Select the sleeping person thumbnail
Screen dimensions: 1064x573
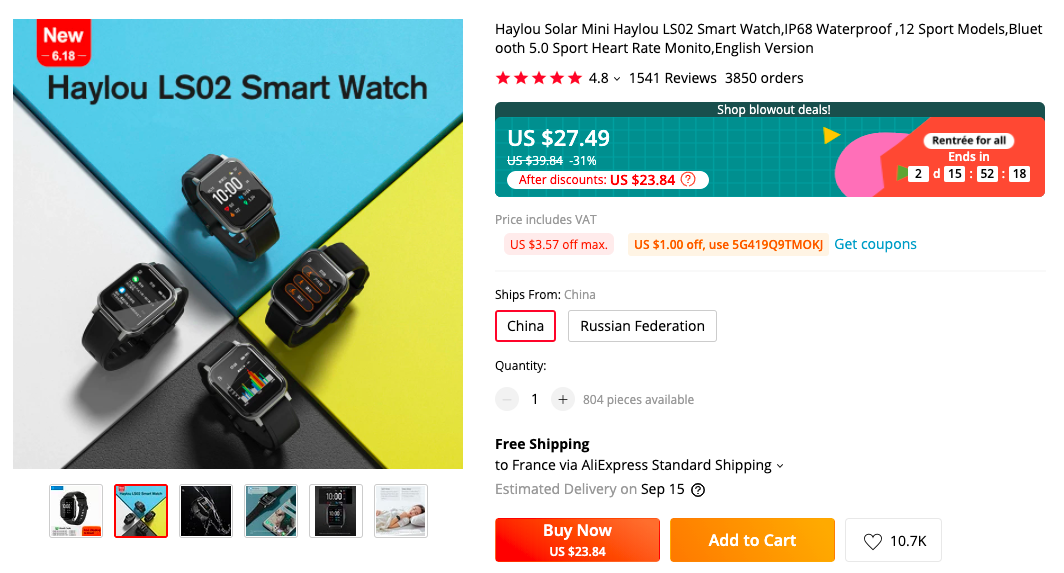pyautogui.click(x=401, y=511)
